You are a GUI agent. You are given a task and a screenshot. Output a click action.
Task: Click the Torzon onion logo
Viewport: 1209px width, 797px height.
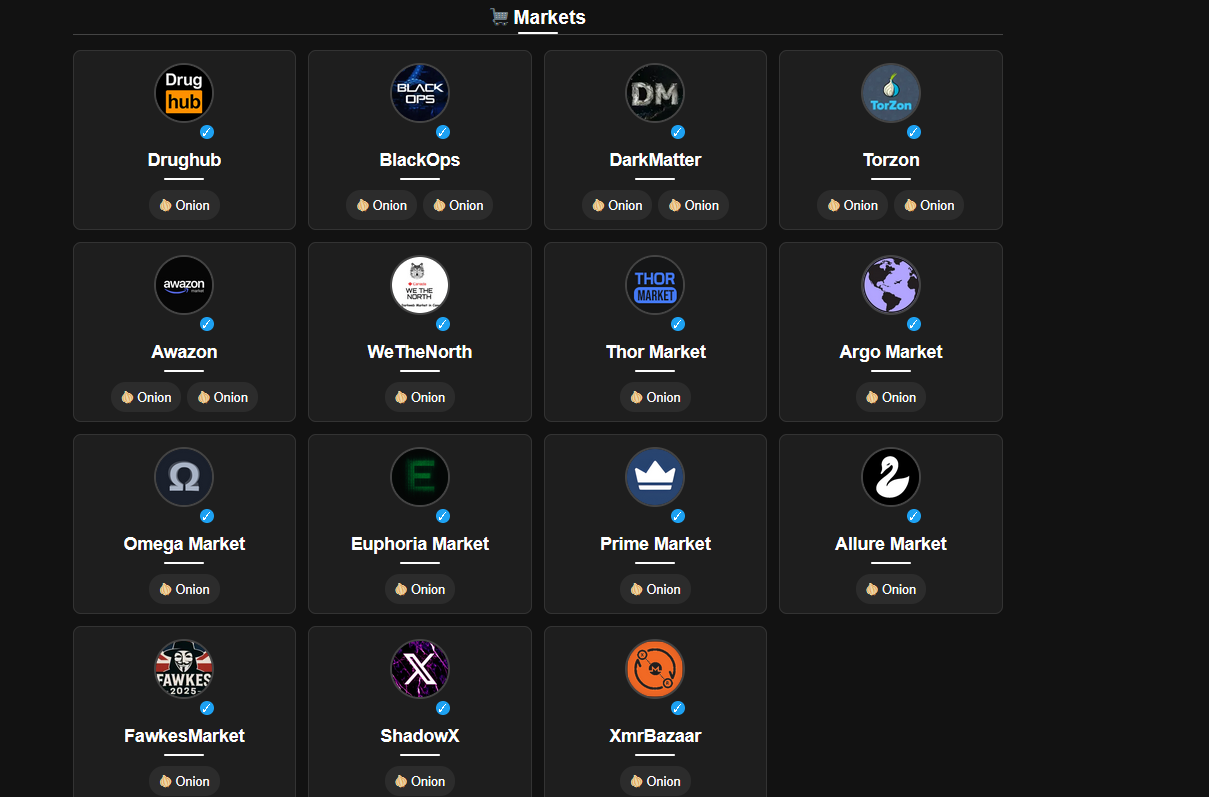[x=891, y=93]
